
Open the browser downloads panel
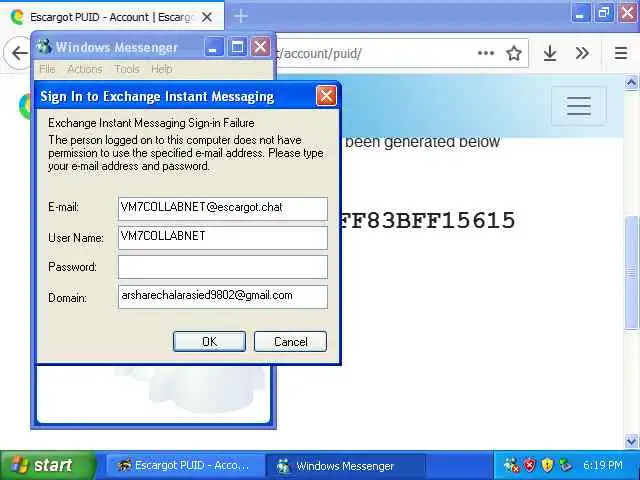tap(550, 53)
